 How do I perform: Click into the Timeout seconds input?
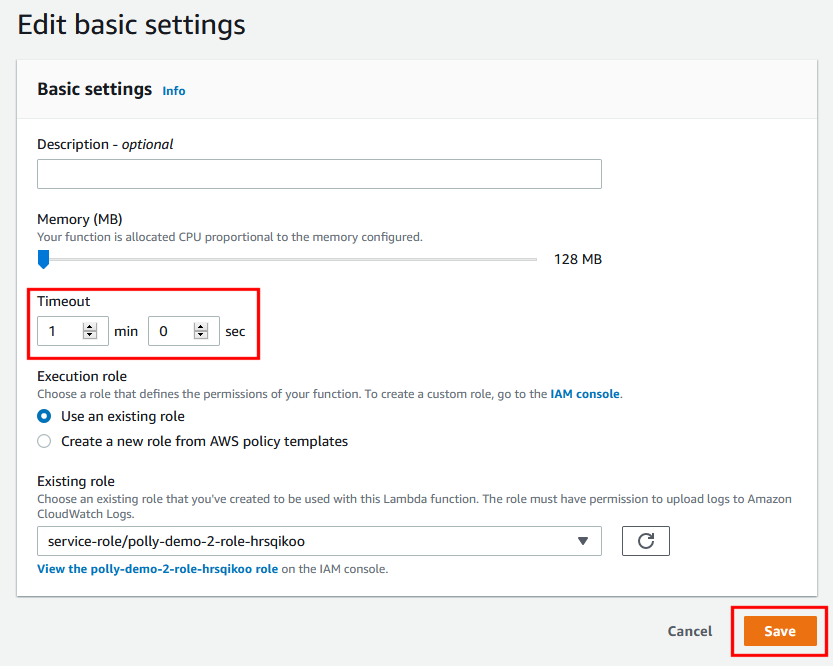pyautogui.click(x=170, y=331)
